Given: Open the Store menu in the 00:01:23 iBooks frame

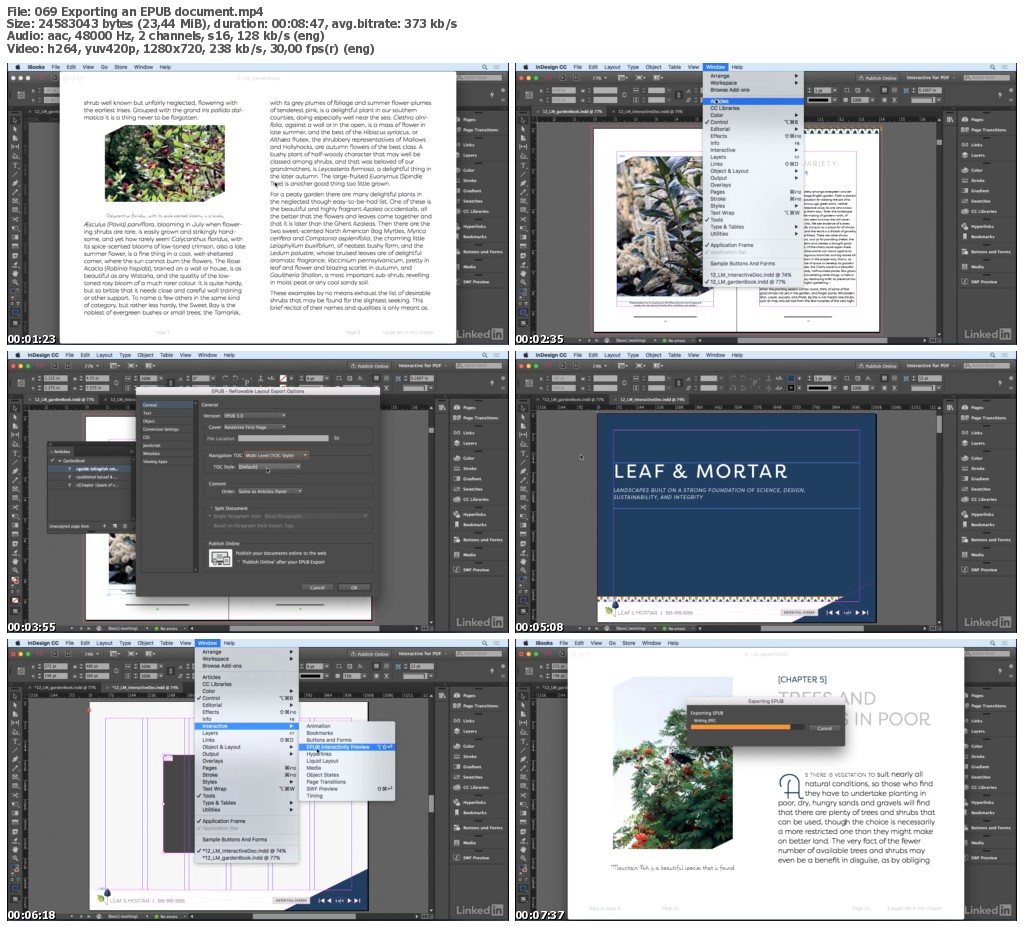Looking at the screenshot, I should pos(121,67).
